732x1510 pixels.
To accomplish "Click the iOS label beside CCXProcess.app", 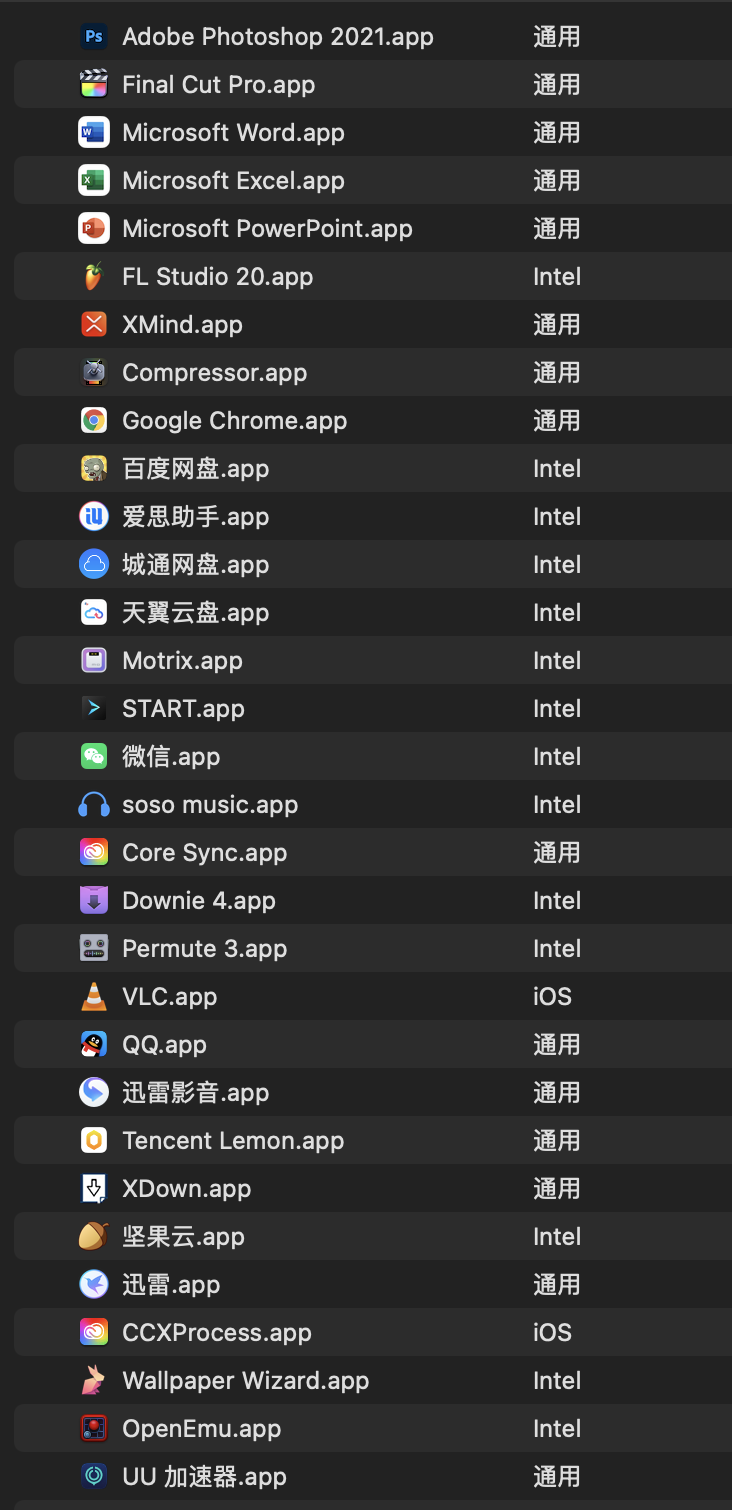I will click(552, 1333).
